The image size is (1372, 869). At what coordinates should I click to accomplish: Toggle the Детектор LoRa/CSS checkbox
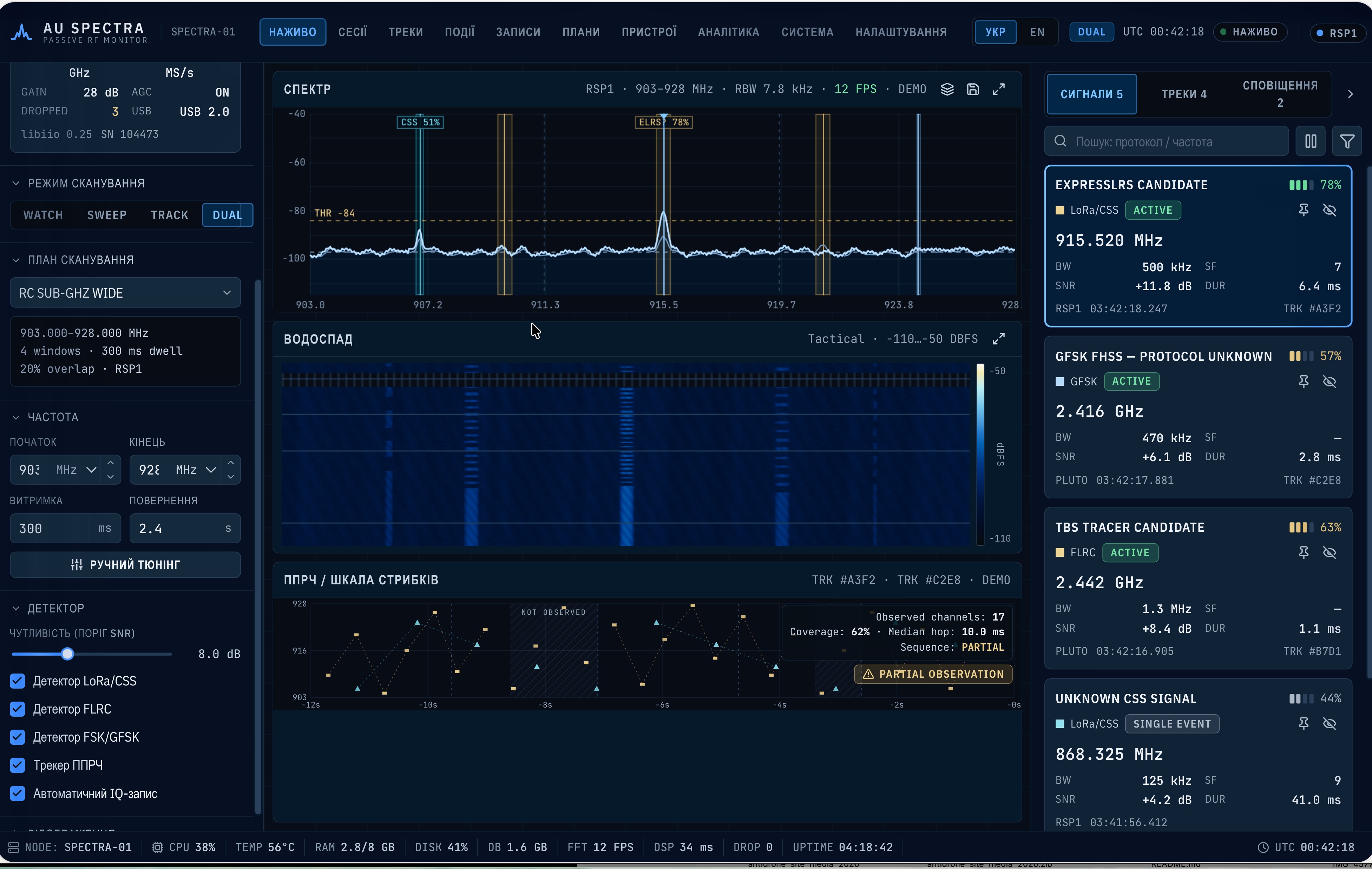[x=18, y=681]
